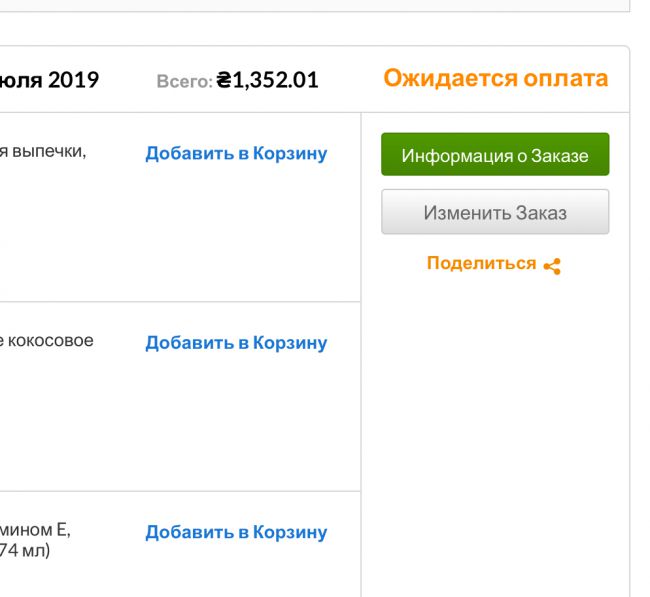Image resolution: width=650 pixels, height=597 pixels.
Task: Open the выпечки product name
Action: pos(42,152)
